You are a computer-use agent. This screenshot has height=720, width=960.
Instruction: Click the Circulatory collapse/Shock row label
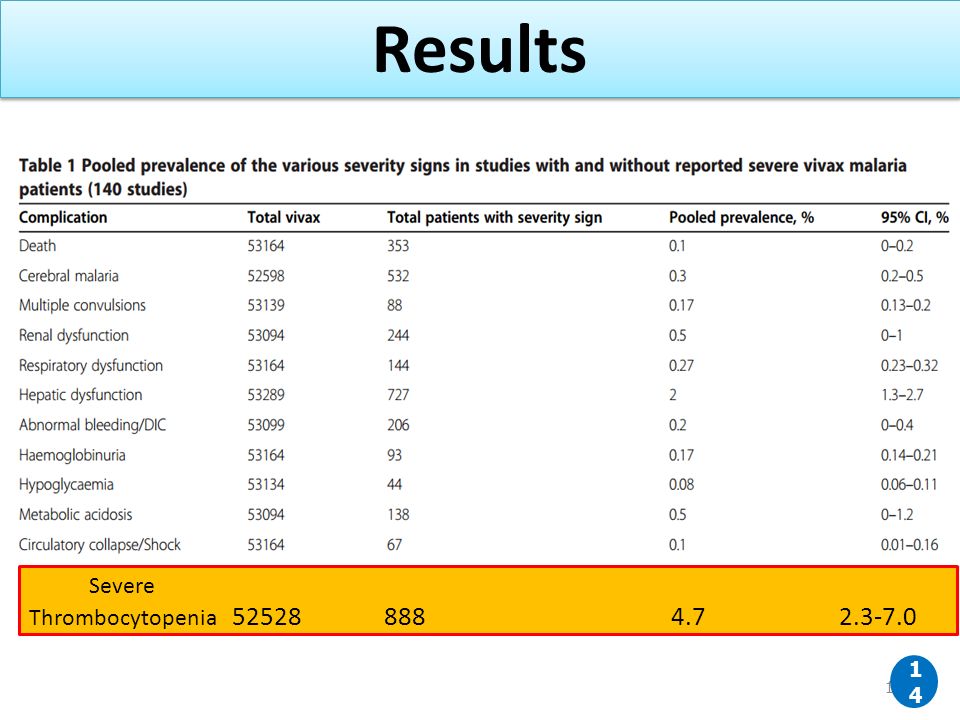tap(100, 544)
